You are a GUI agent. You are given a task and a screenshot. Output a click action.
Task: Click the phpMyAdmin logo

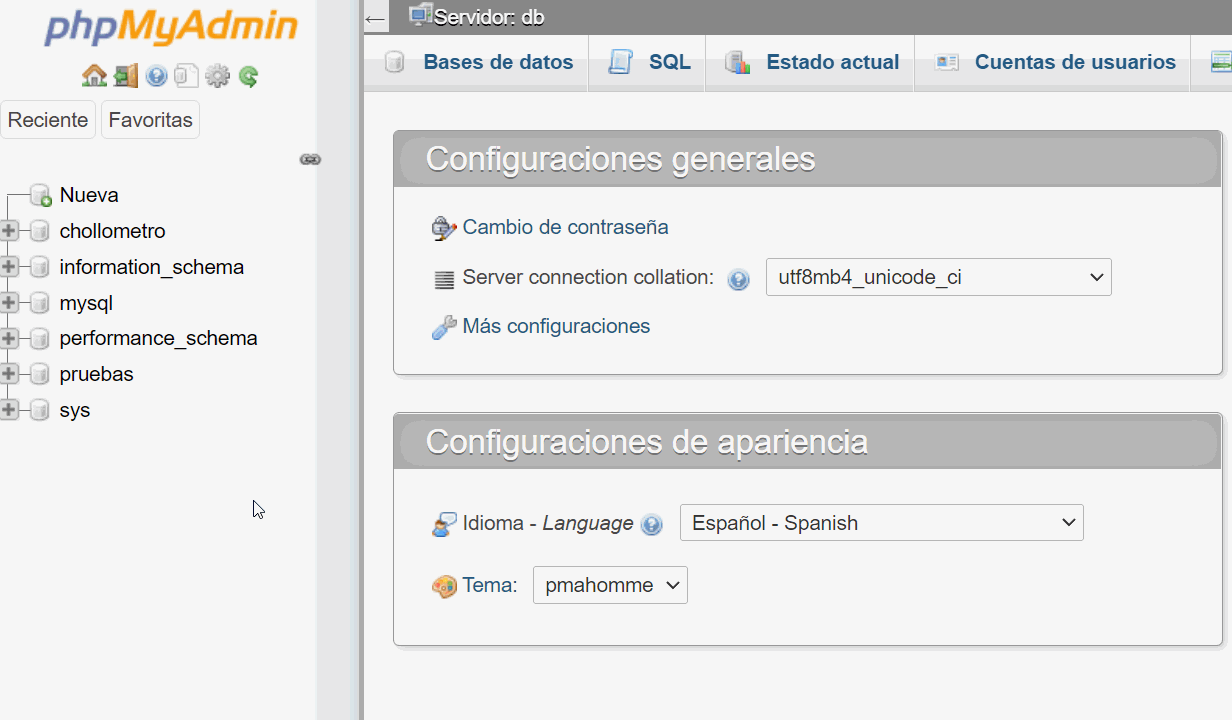171,28
